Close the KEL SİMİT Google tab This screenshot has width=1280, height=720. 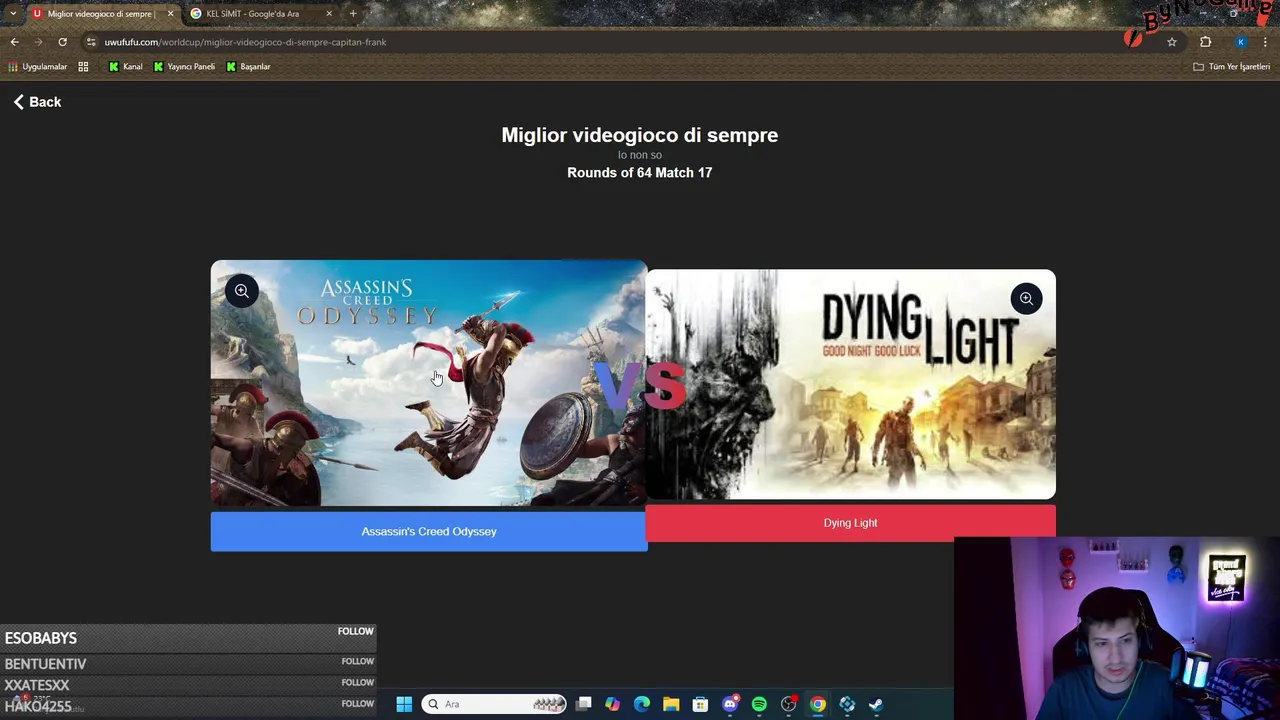[x=329, y=13]
